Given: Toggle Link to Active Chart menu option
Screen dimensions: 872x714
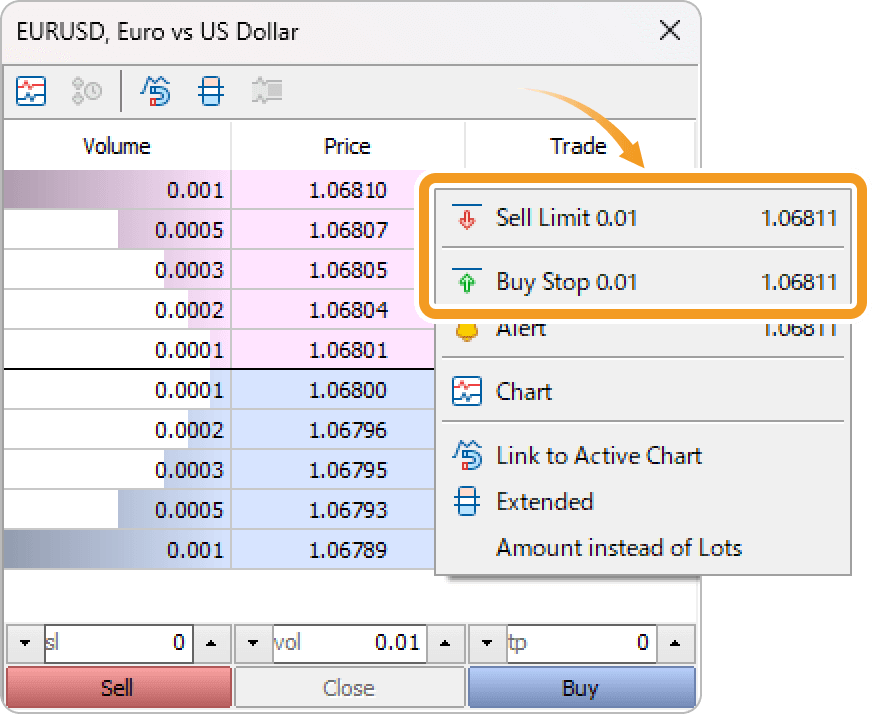Looking at the screenshot, I should tap(600, 456).
